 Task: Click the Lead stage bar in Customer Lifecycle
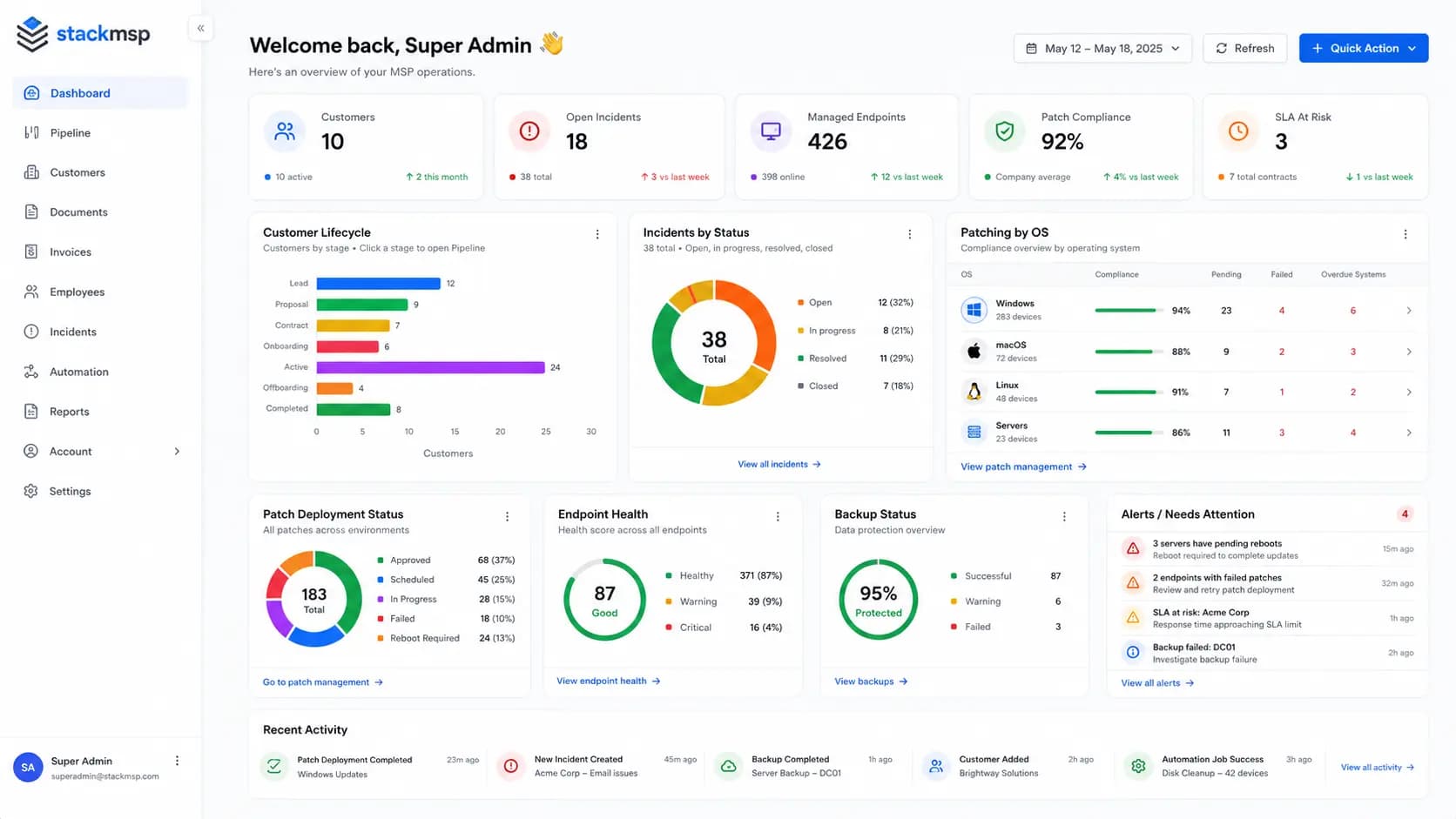tap(379, 284)
